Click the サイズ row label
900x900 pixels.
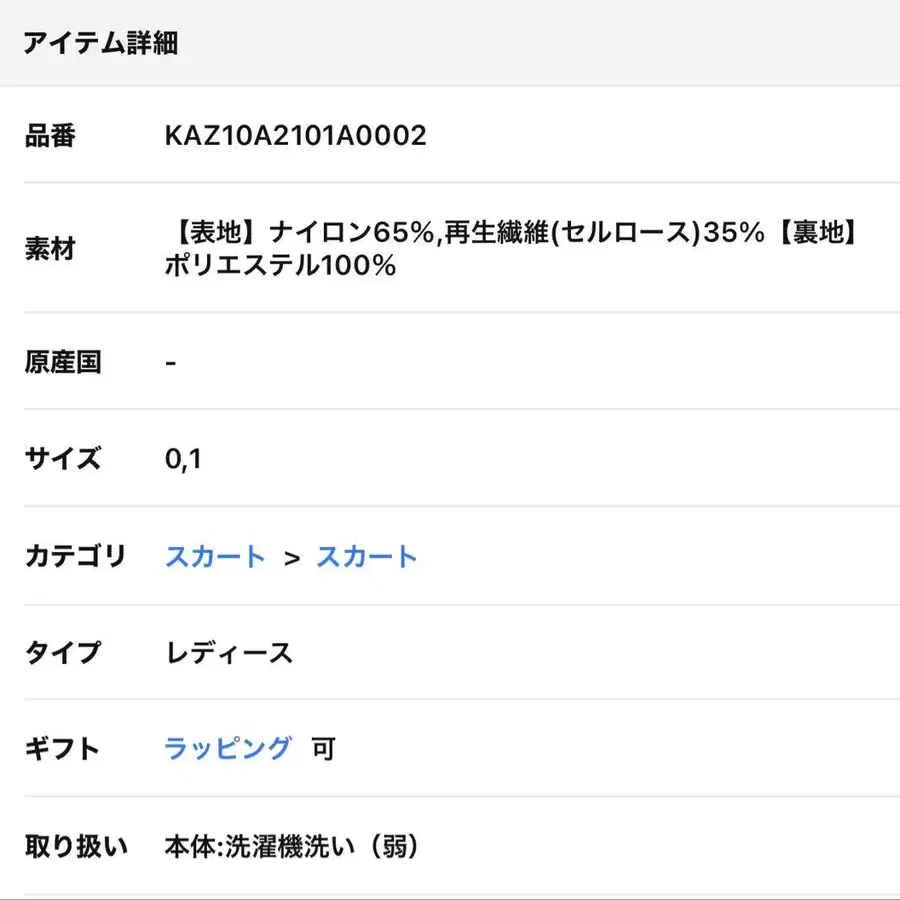click(63, 459)
